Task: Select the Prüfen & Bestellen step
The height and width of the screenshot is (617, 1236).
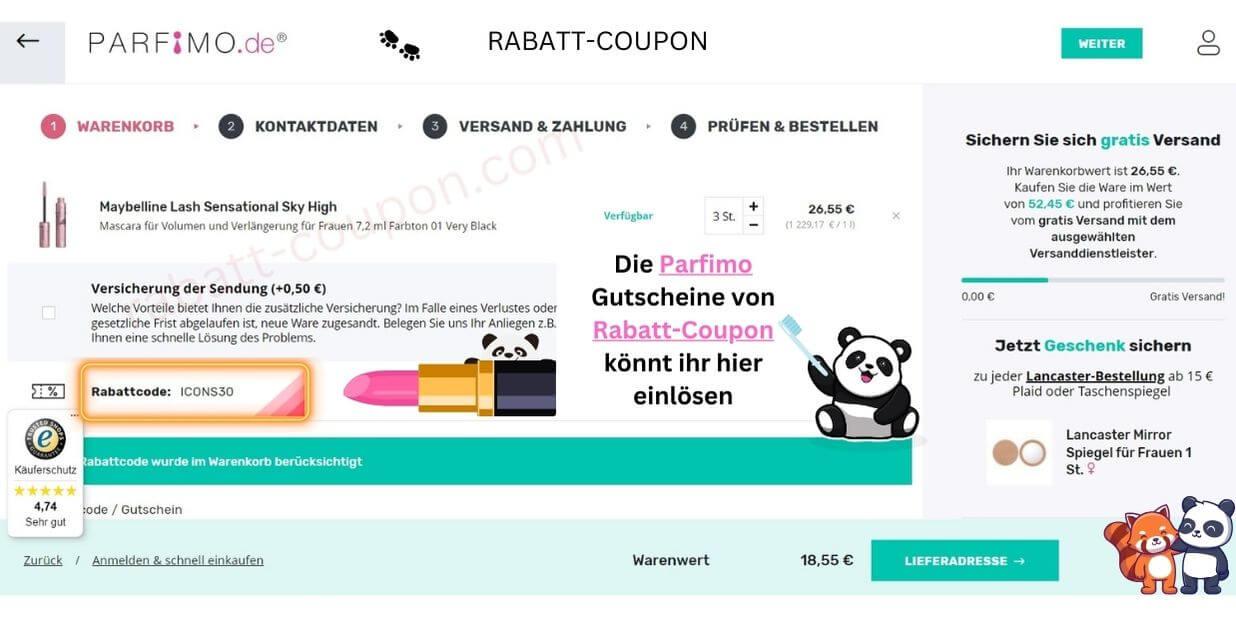Action: [x=774, y=127]
